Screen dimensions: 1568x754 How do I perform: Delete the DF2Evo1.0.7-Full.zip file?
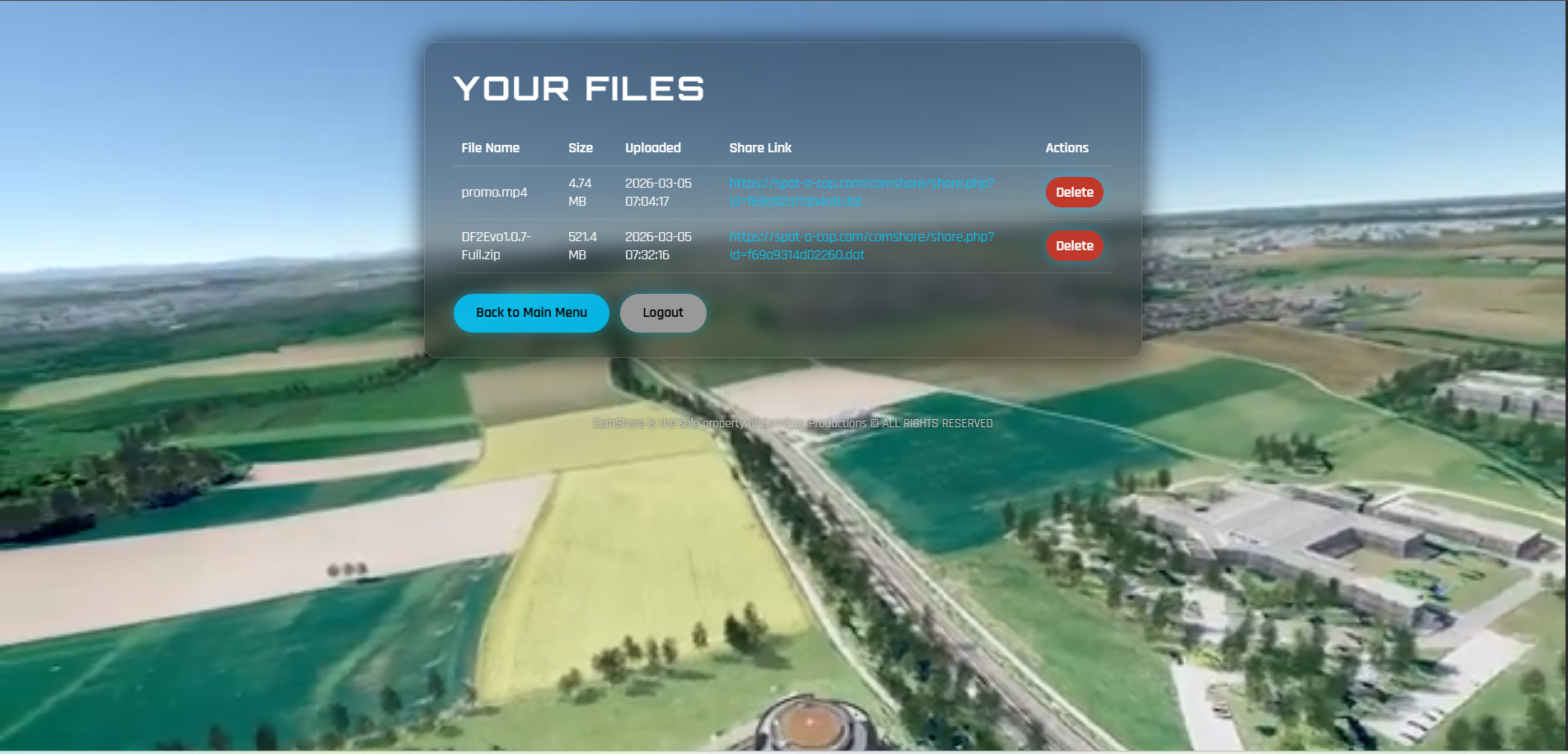pyautogui.click(x=1073, y=245)
